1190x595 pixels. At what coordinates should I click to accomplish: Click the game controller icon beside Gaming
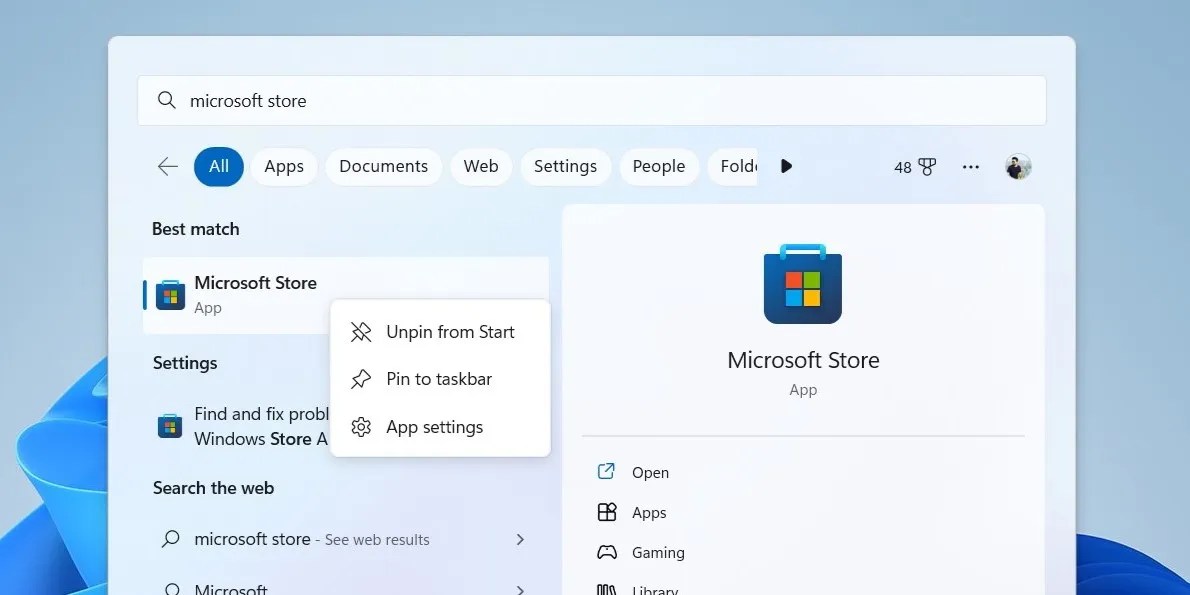click(607, 552)
